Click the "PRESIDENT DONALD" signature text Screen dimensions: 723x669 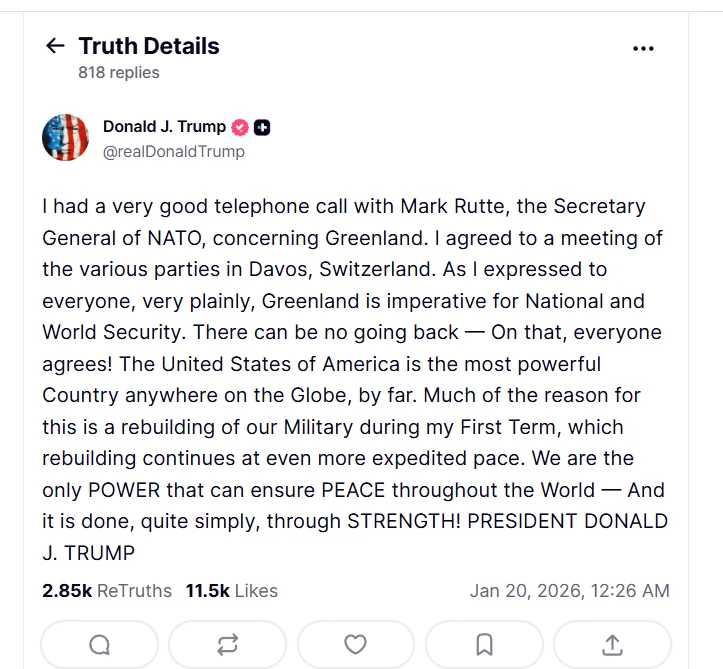click(567, 521)
